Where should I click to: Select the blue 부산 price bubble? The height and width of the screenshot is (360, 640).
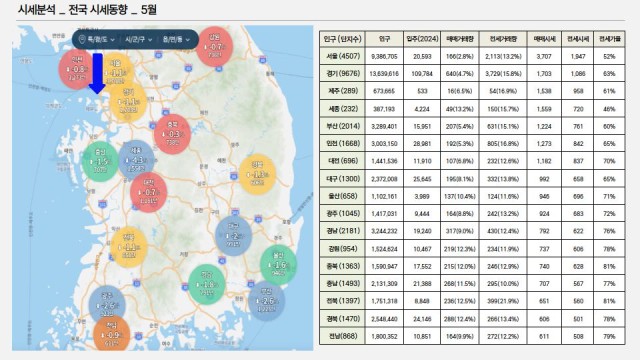tap(267, 301)
